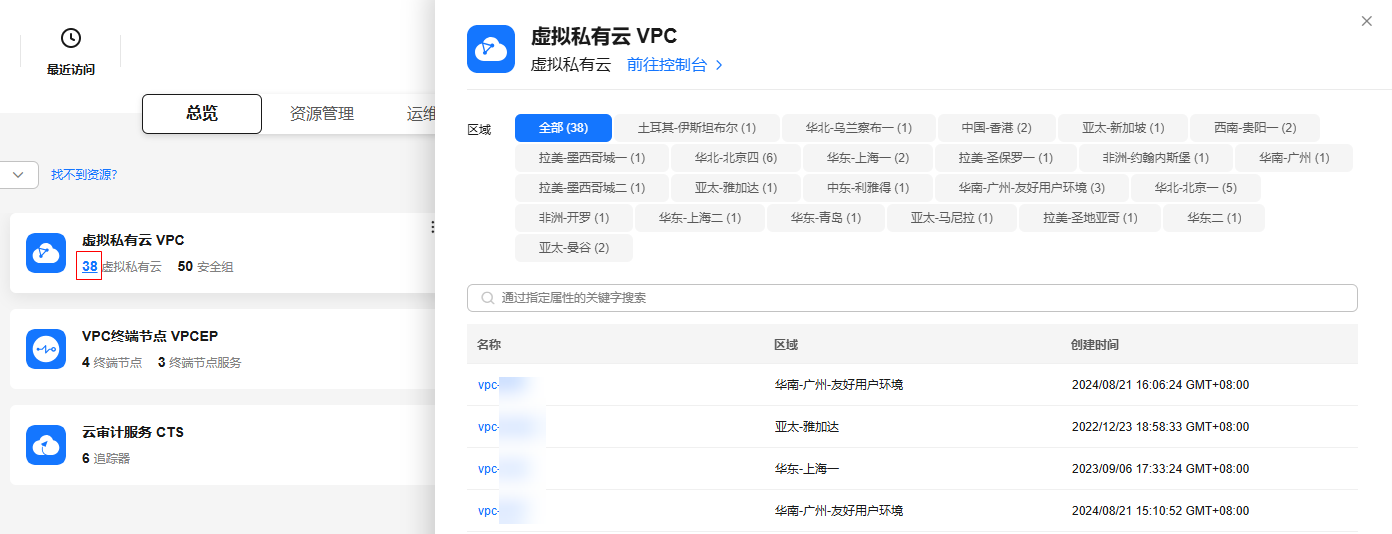Open the dropdown next to 找不到资源
This screenshot has height=534, width=1392.
pos(18,174)
